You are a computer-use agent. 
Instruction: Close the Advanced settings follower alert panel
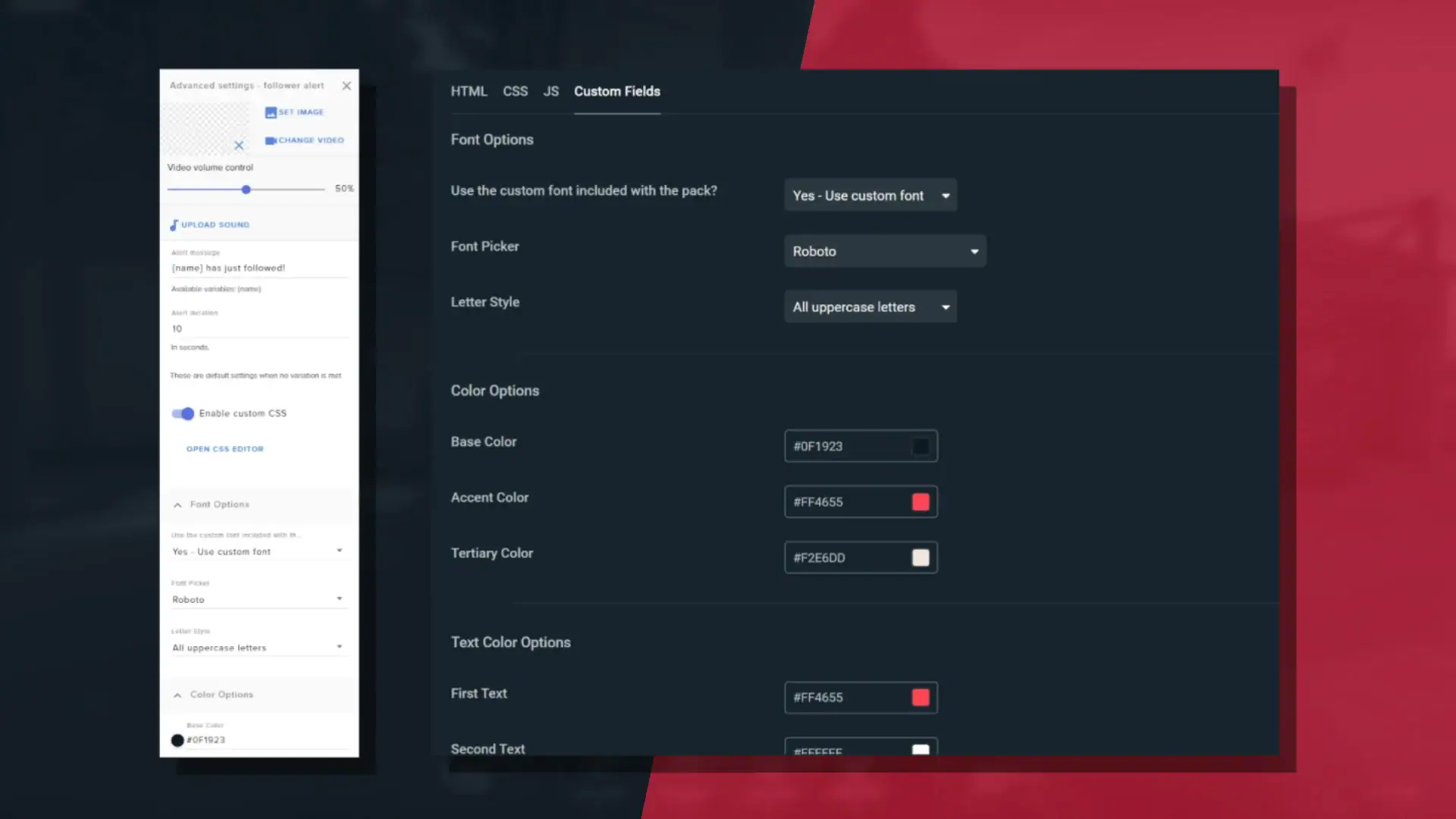[347, 86]
